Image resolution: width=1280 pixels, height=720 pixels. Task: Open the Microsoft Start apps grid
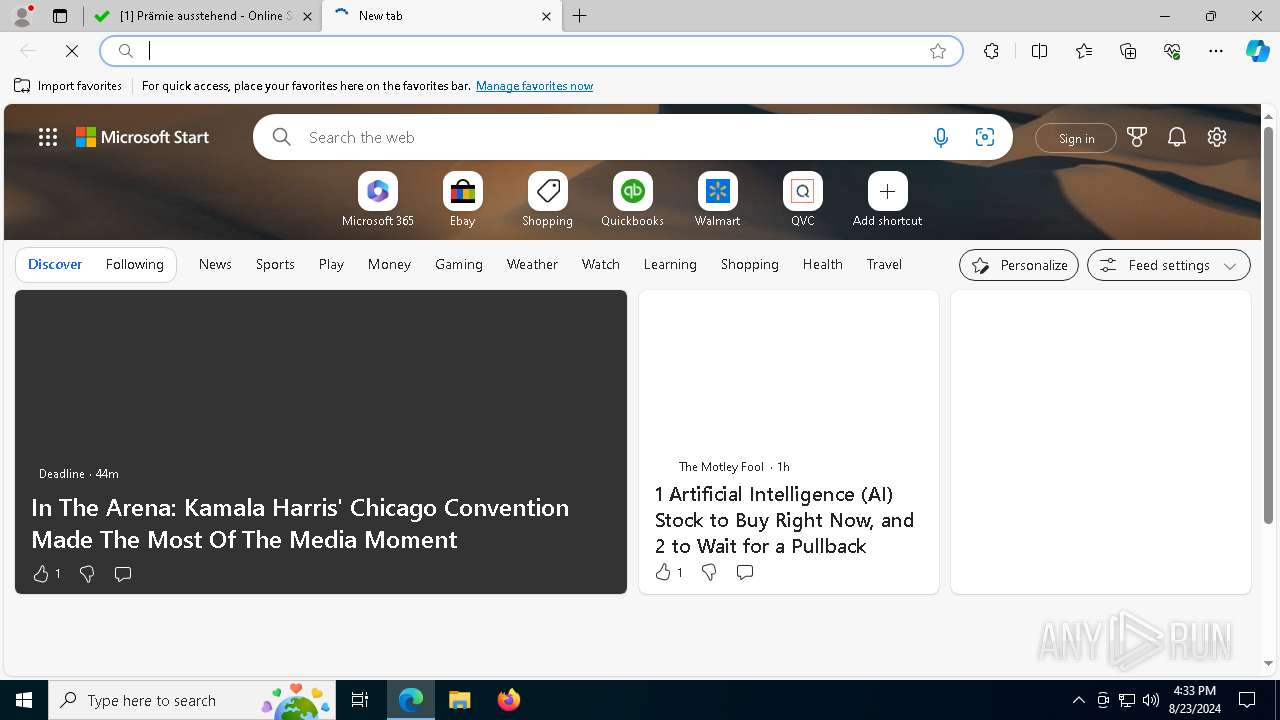pyautogui.click(x=48, y=138)
